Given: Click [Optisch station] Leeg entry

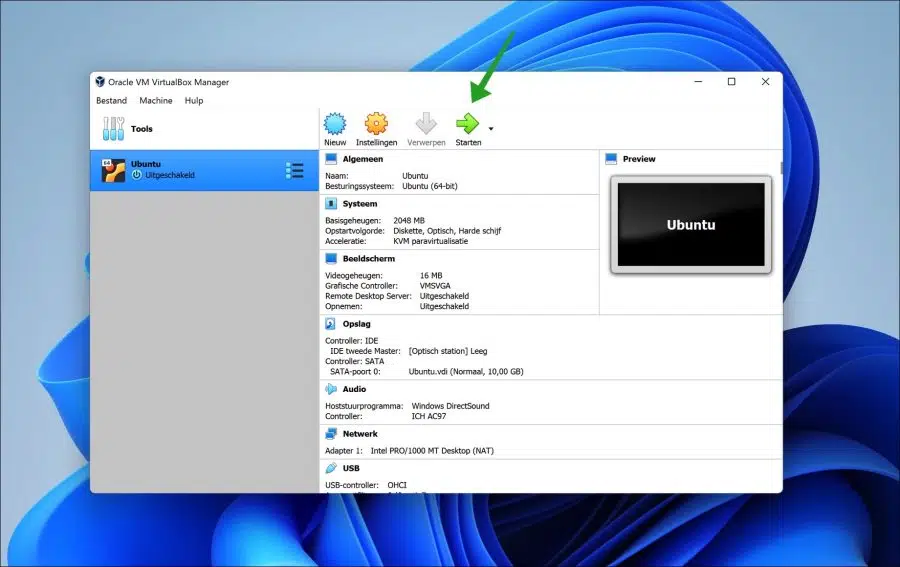Looking at the screenshot, I should pyautogui.click(x=448, y=351).
